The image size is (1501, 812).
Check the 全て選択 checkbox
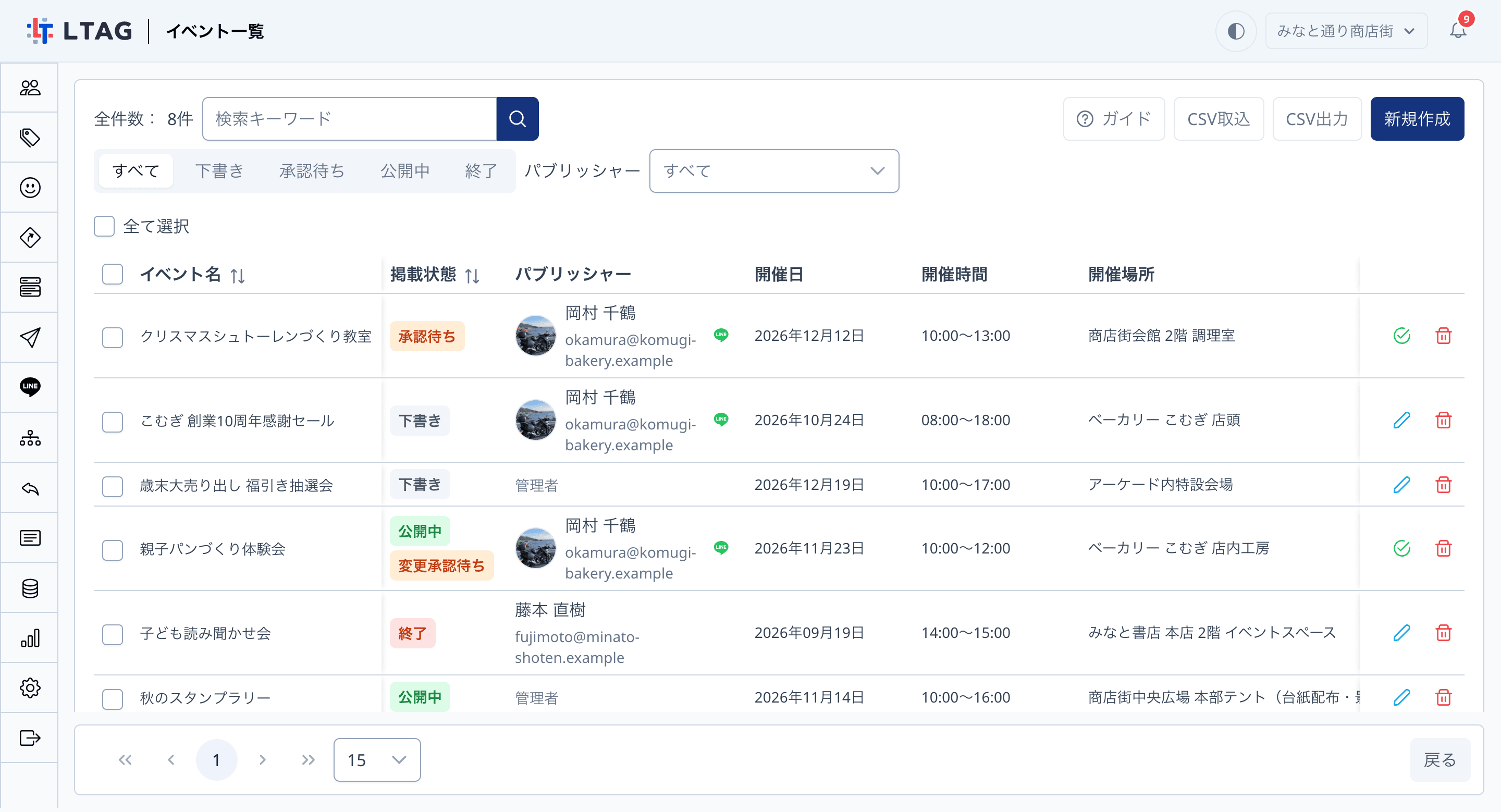pos(104,227)
